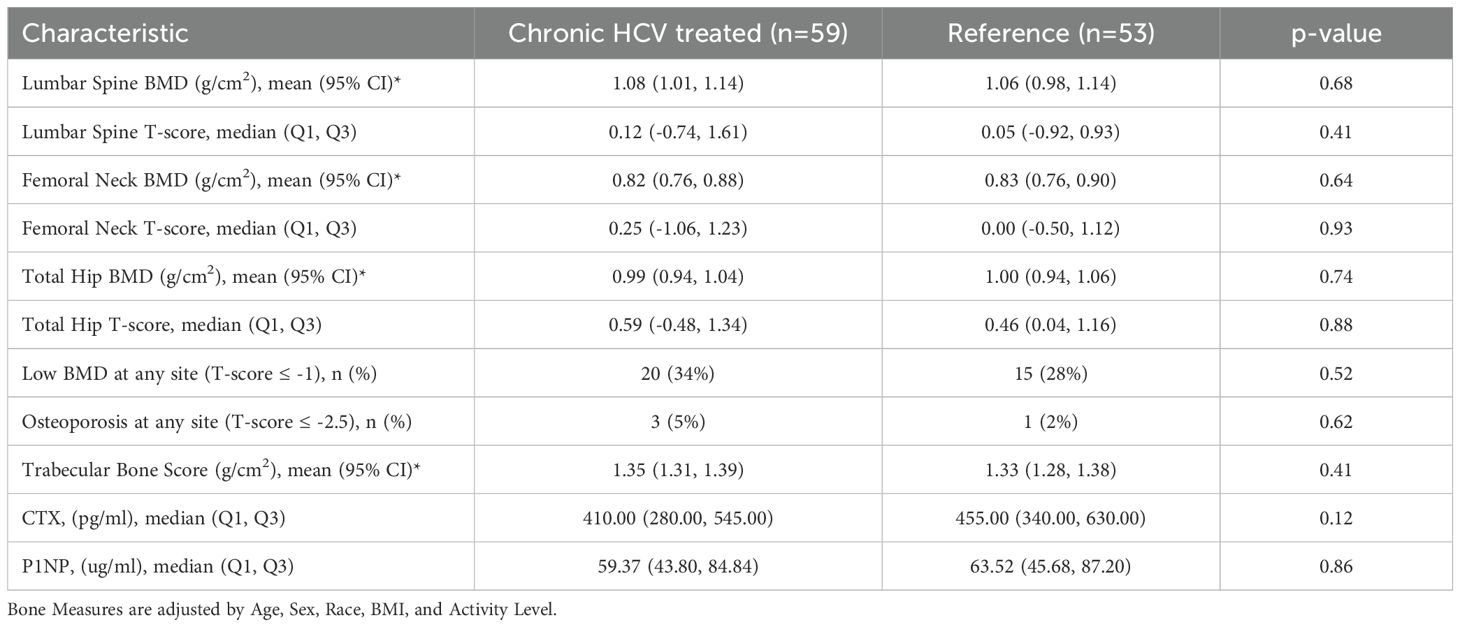This screenshot has width=1460, height=627.
Task: Click the p-value 0.12 cell
Action: (1336, 519)
